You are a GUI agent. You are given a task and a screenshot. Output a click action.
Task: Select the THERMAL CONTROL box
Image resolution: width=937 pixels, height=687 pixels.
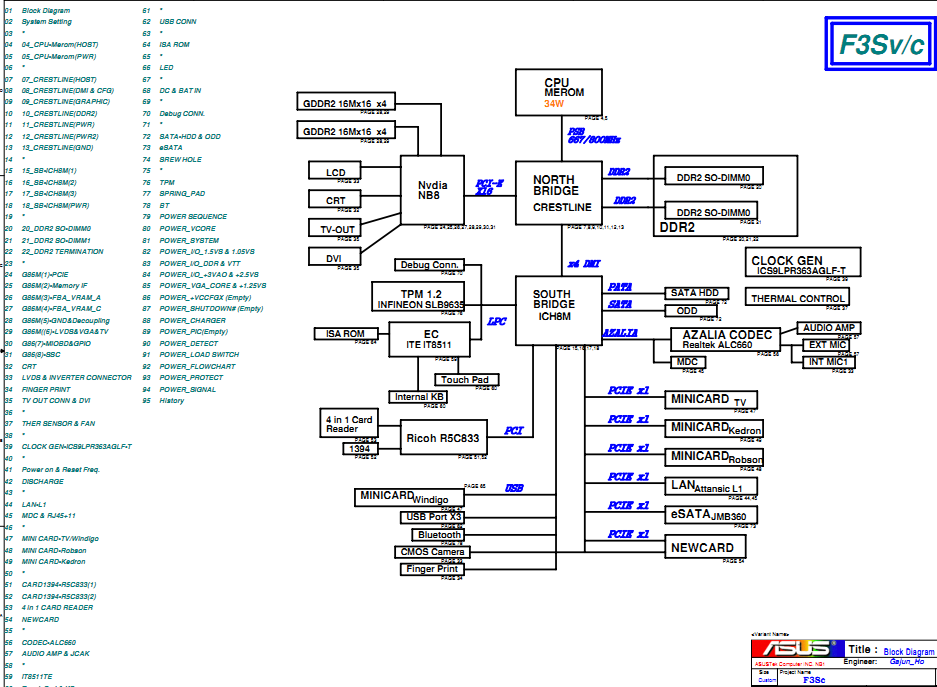pos(797,297)
